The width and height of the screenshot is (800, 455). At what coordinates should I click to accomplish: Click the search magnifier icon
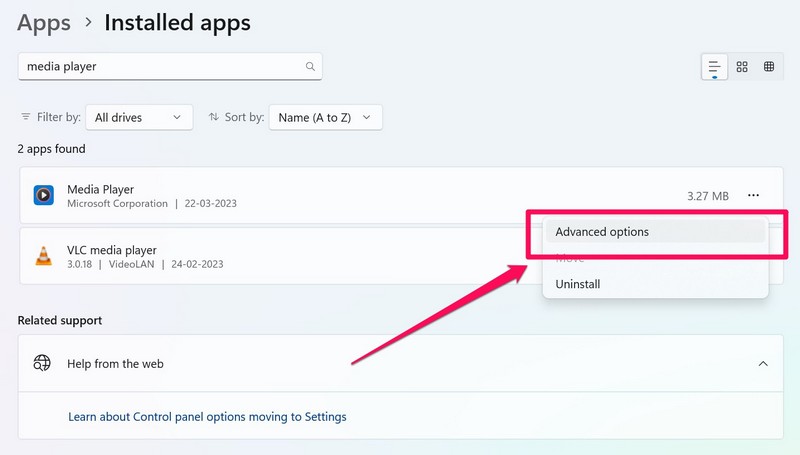[x=310, y=66]
